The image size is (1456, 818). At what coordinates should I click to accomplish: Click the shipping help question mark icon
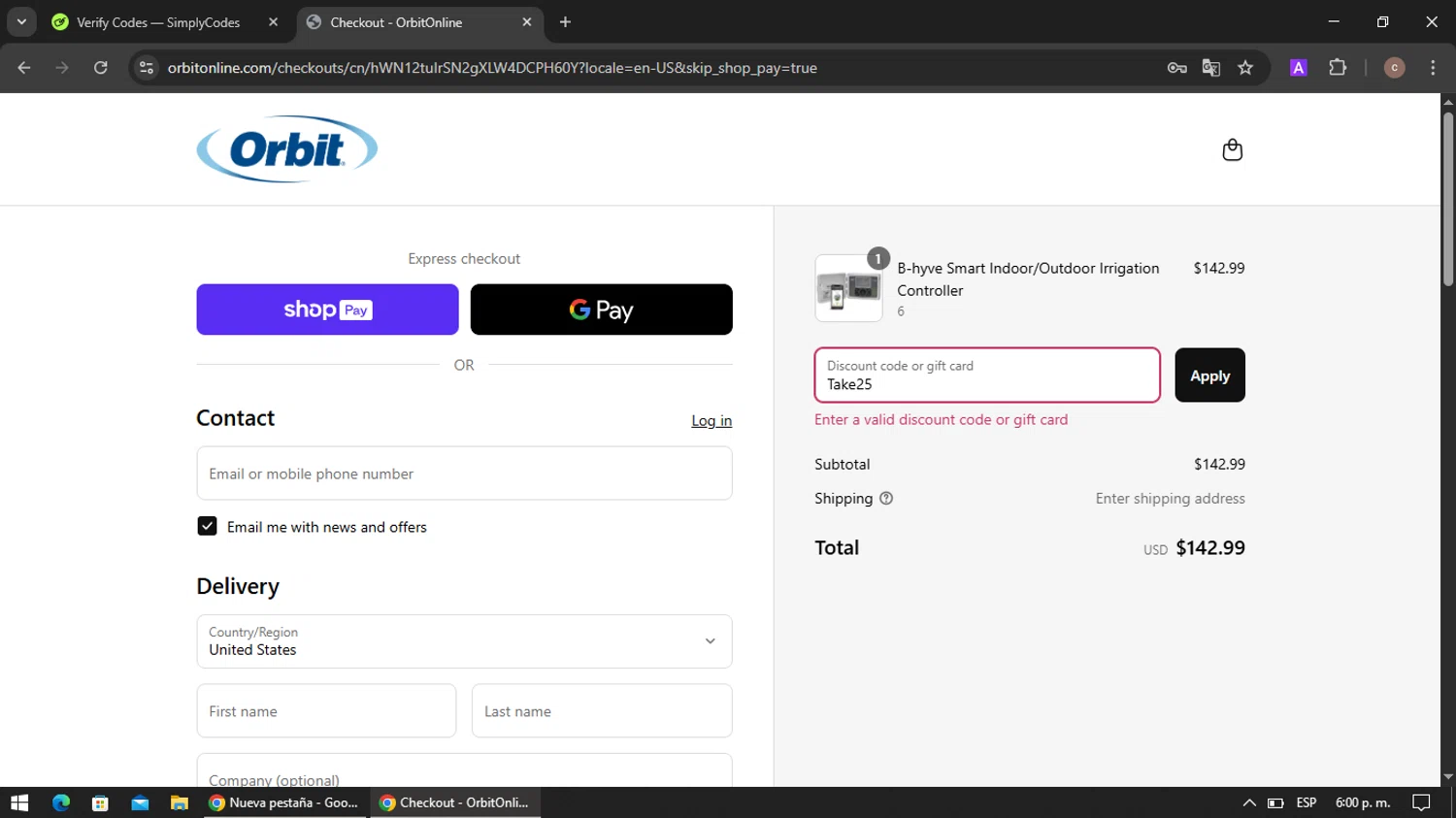tap(886, 498)
